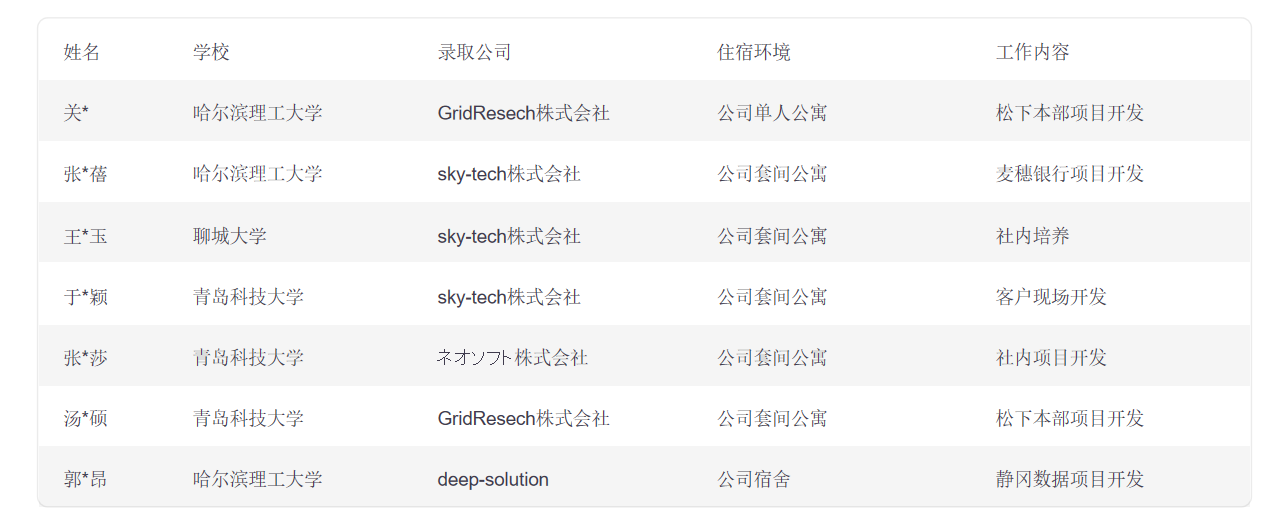Click the 聊城大学 school cell
Viewport: 1263px width, 518px height.
[x=230, y=236]
